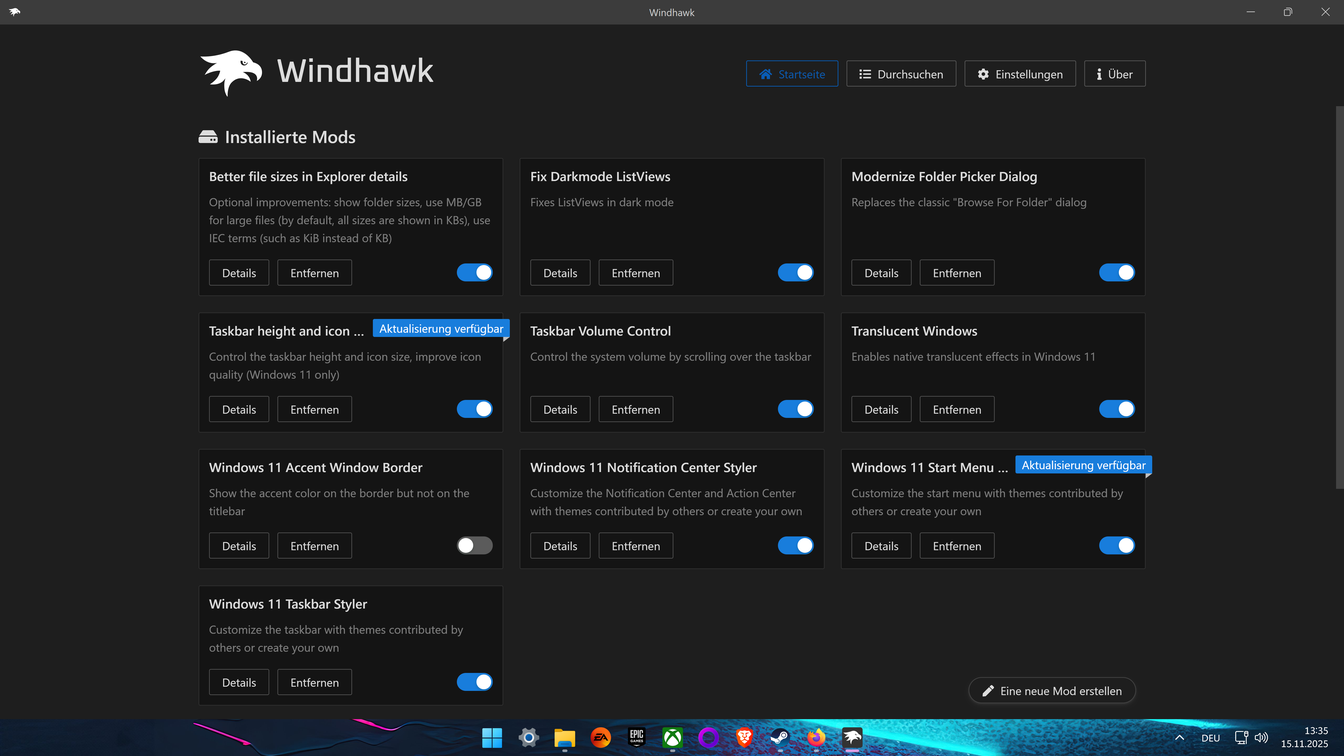This screenshot has width=1344, height=756.
Task: Open Details for Better file sizes mod
Action: point(239,273)
